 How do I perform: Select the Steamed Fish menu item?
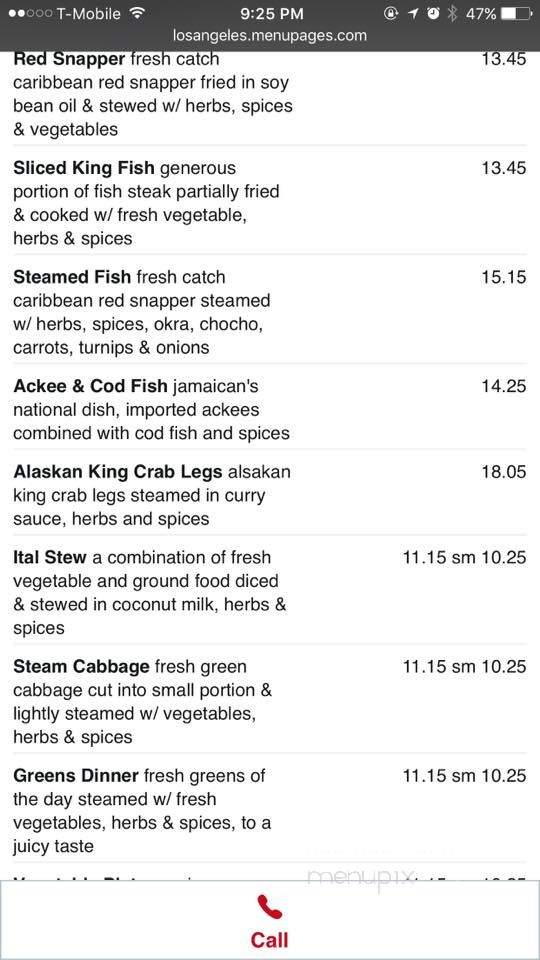tap(269, 312)
